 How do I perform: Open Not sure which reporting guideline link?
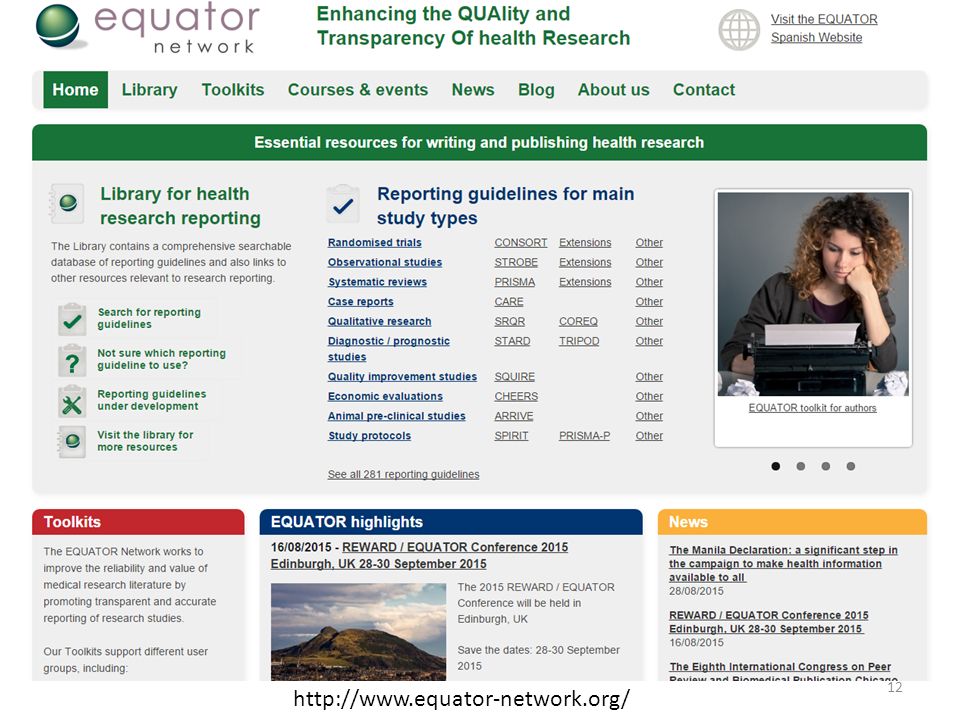point(161,359)
